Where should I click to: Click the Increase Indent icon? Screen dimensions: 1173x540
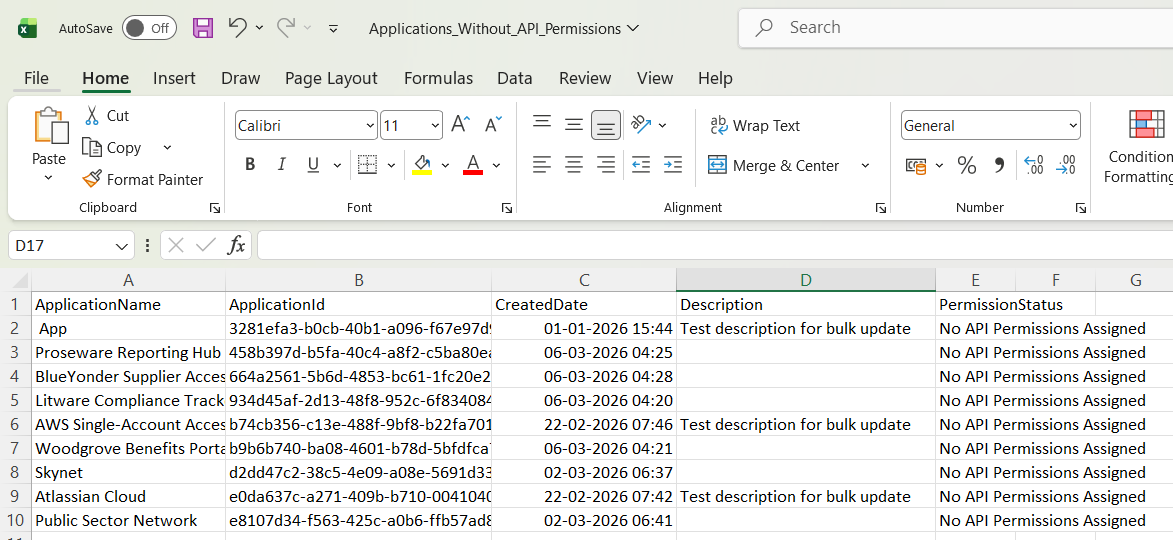click(673, 165)
